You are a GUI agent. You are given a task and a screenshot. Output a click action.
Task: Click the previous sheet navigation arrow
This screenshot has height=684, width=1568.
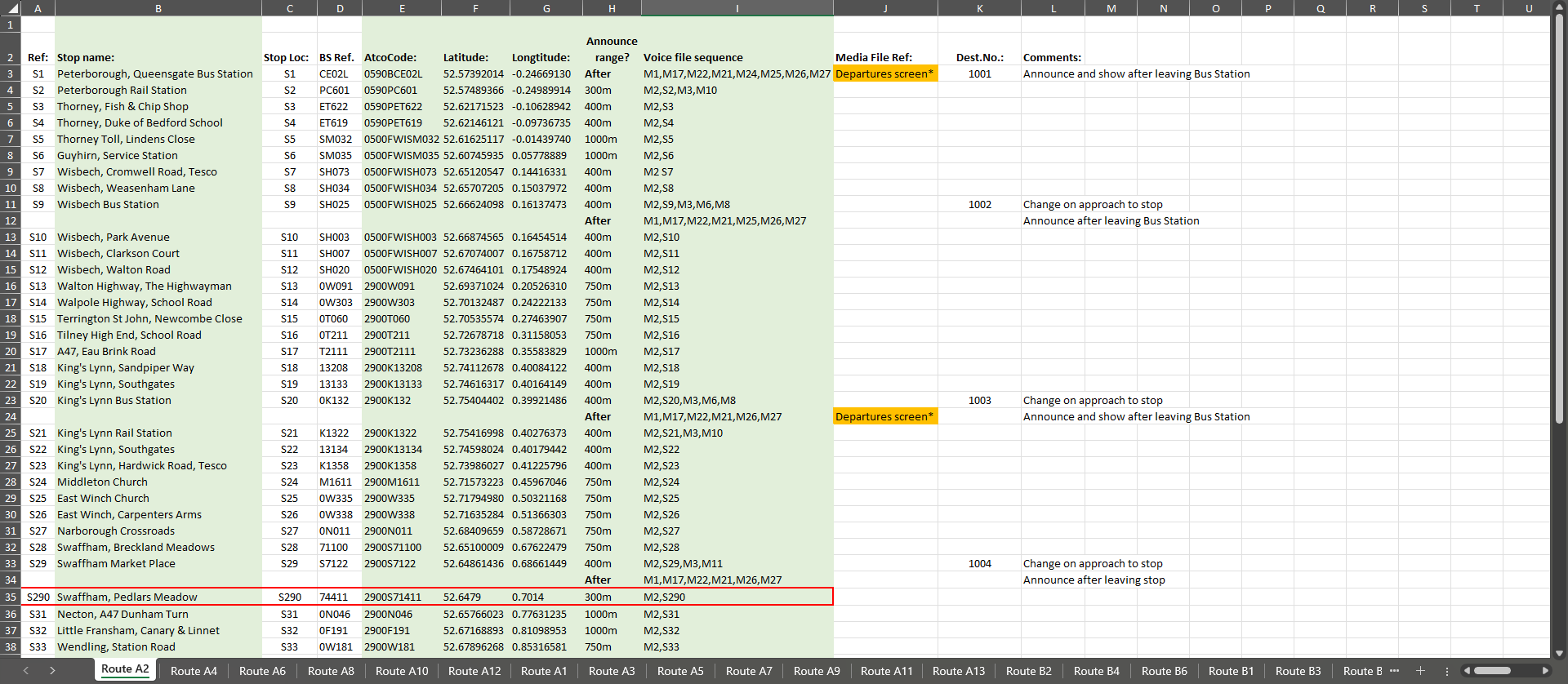tap(26, 671)
